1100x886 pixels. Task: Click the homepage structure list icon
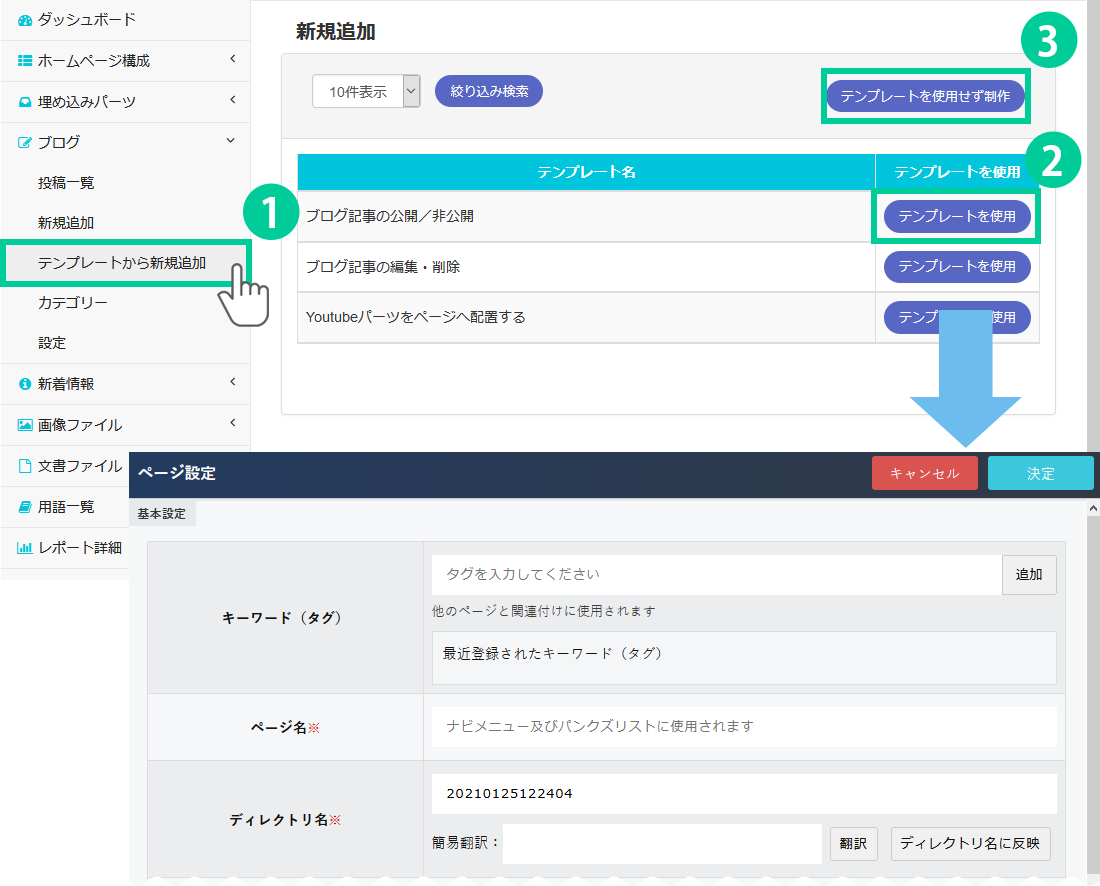(x=25, y=61)
